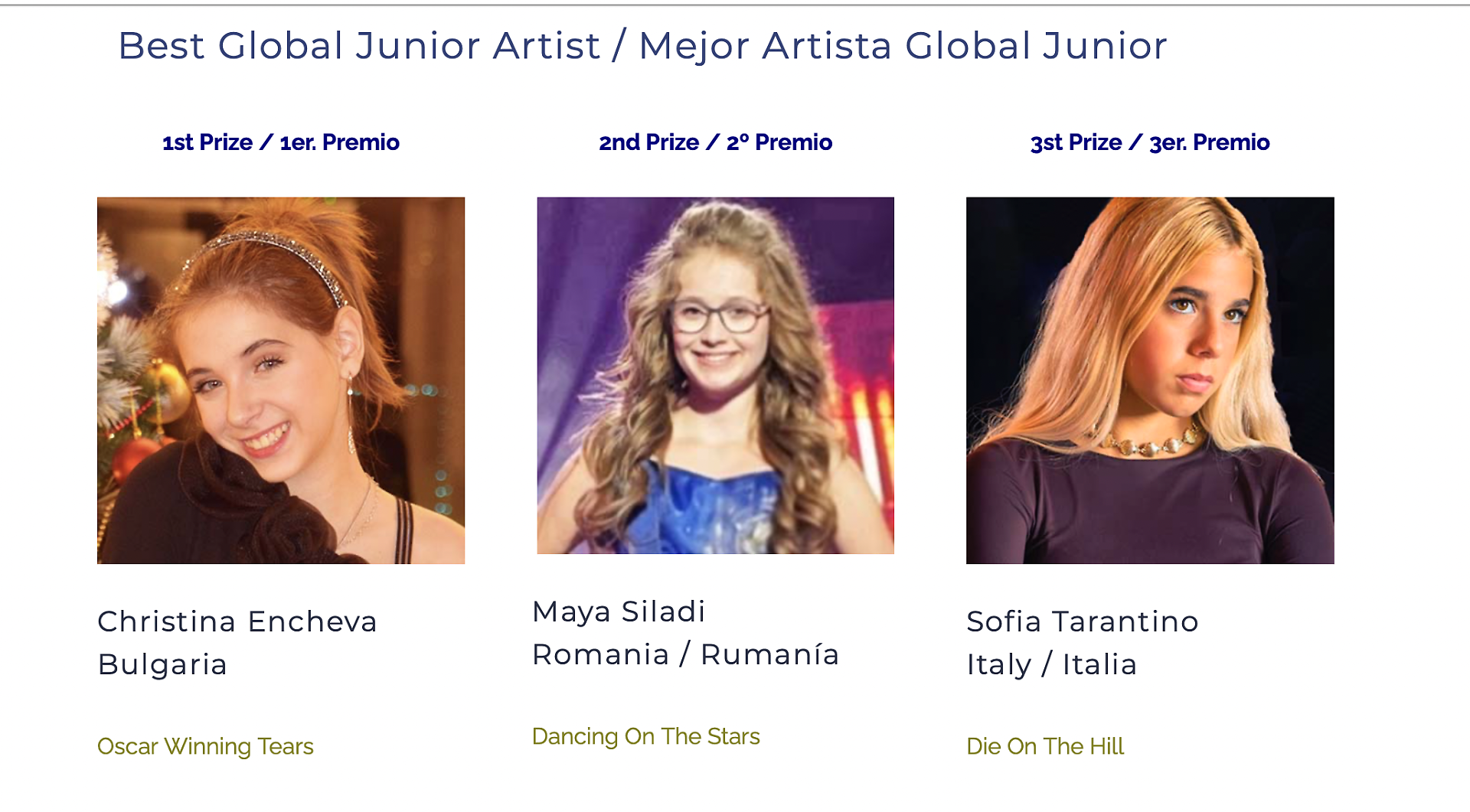Click the Spanish word 'Italia'
This screenshot has height=812, width=1470.
[x=1099, y=664]
